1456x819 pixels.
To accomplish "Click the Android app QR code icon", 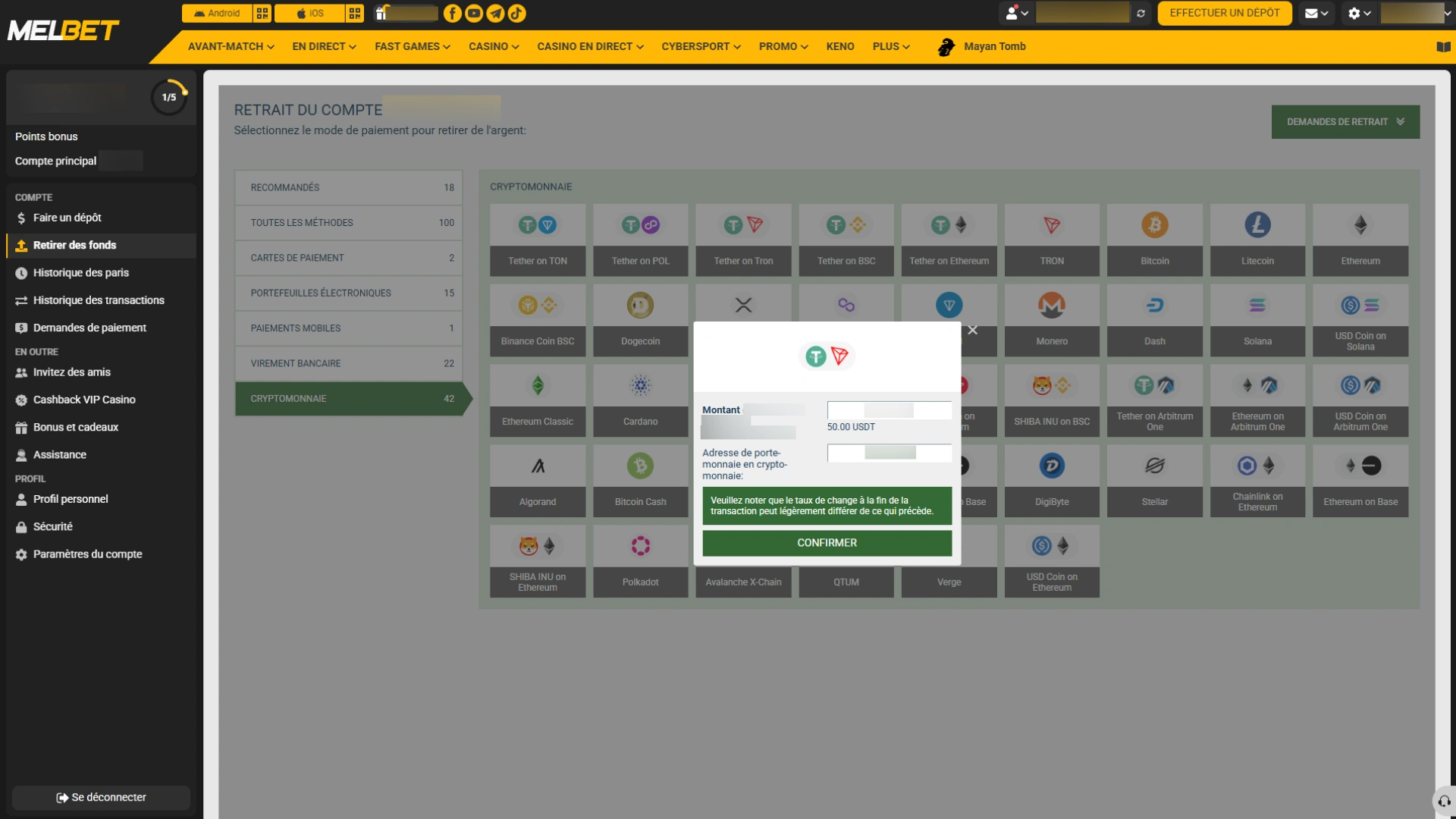I will 262,13.
